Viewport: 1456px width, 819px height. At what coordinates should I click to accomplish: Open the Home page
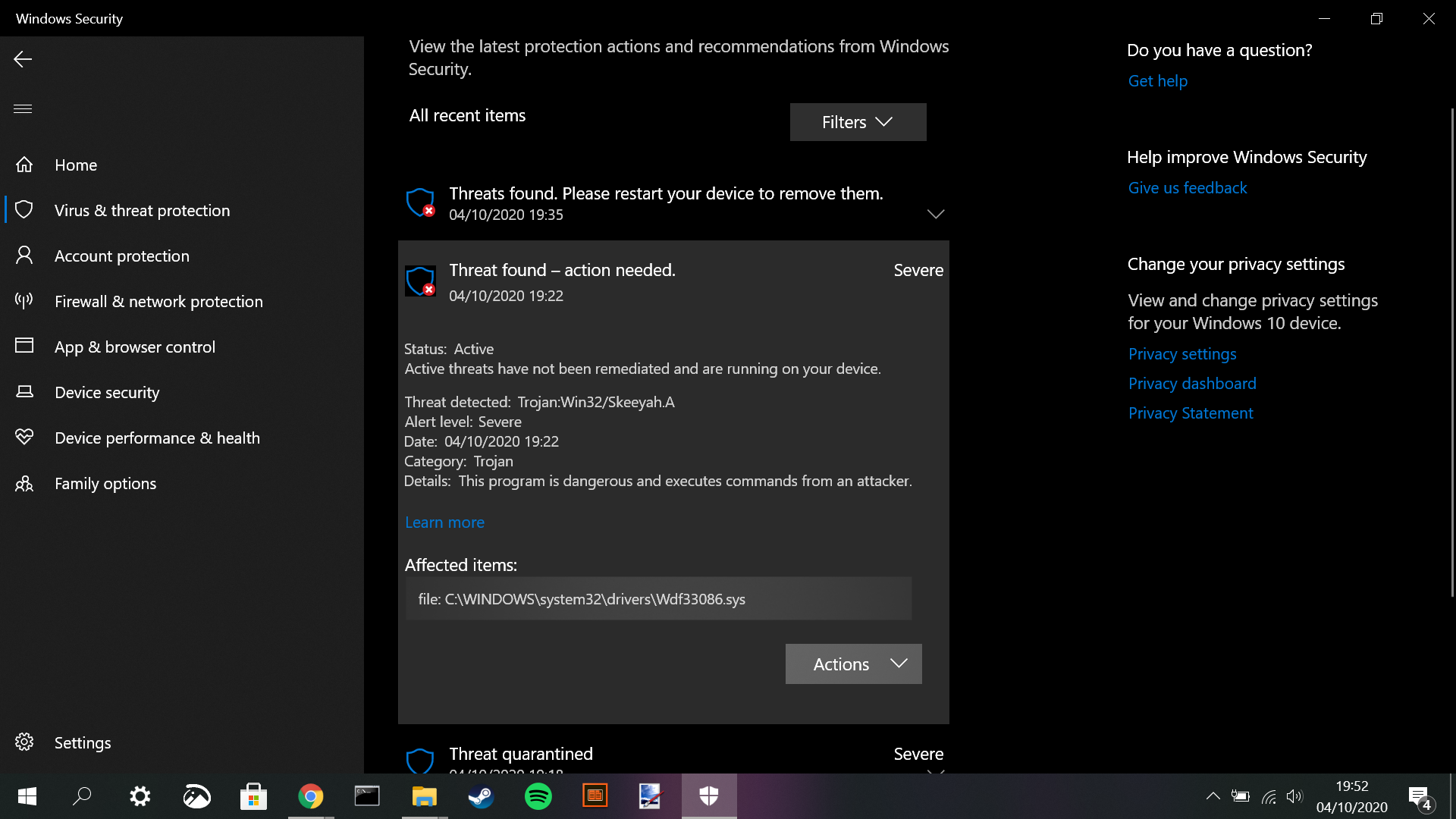pyautogui.click(x=182, y=165)
